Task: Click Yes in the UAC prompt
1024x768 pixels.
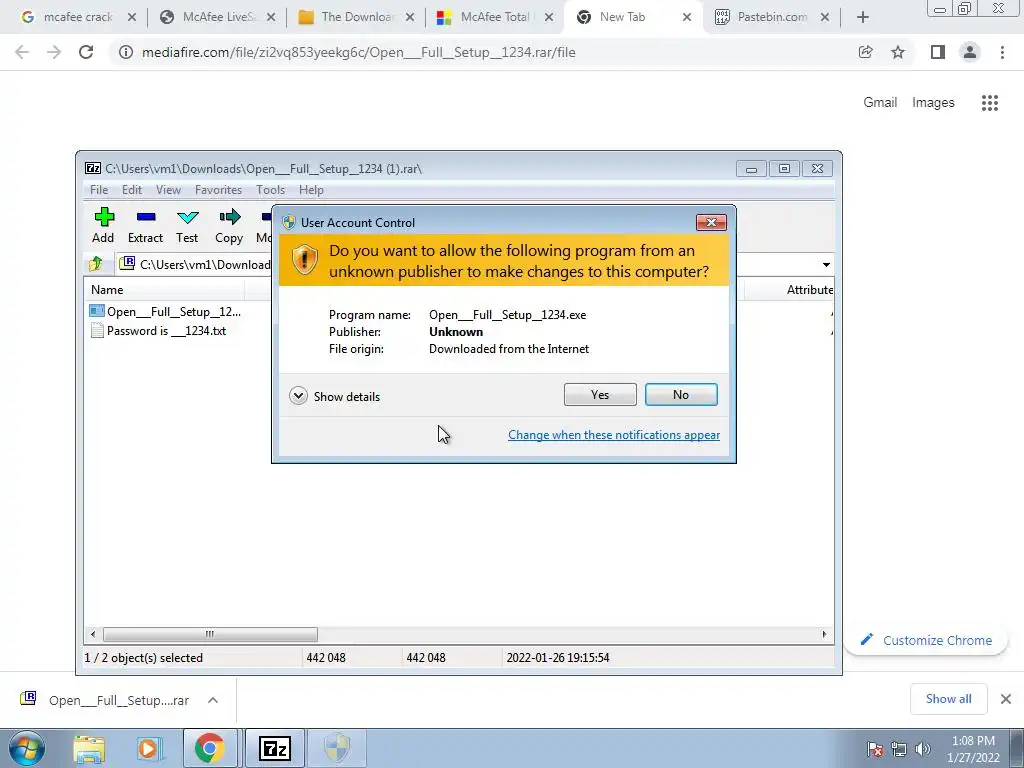Action: (x=600, y=394)
